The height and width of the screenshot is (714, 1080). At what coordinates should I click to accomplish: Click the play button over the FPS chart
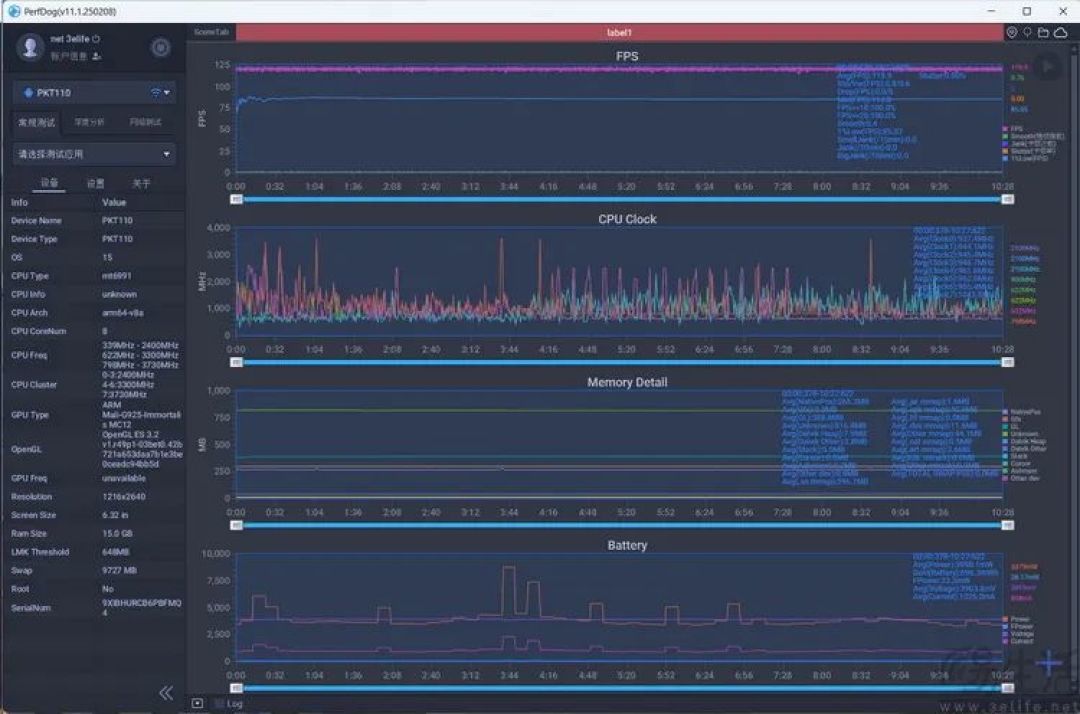pos(1048,67)
